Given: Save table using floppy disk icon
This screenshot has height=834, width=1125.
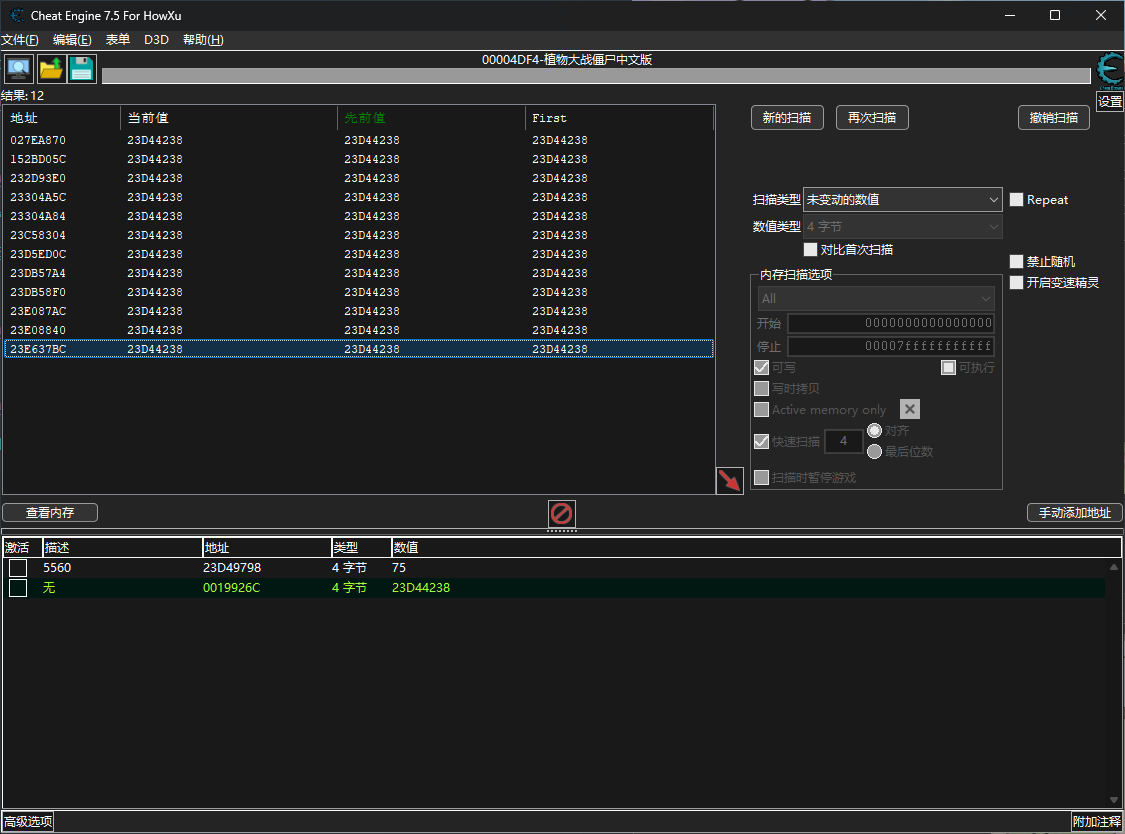Looking at the screenshot, I should (81, 68).
